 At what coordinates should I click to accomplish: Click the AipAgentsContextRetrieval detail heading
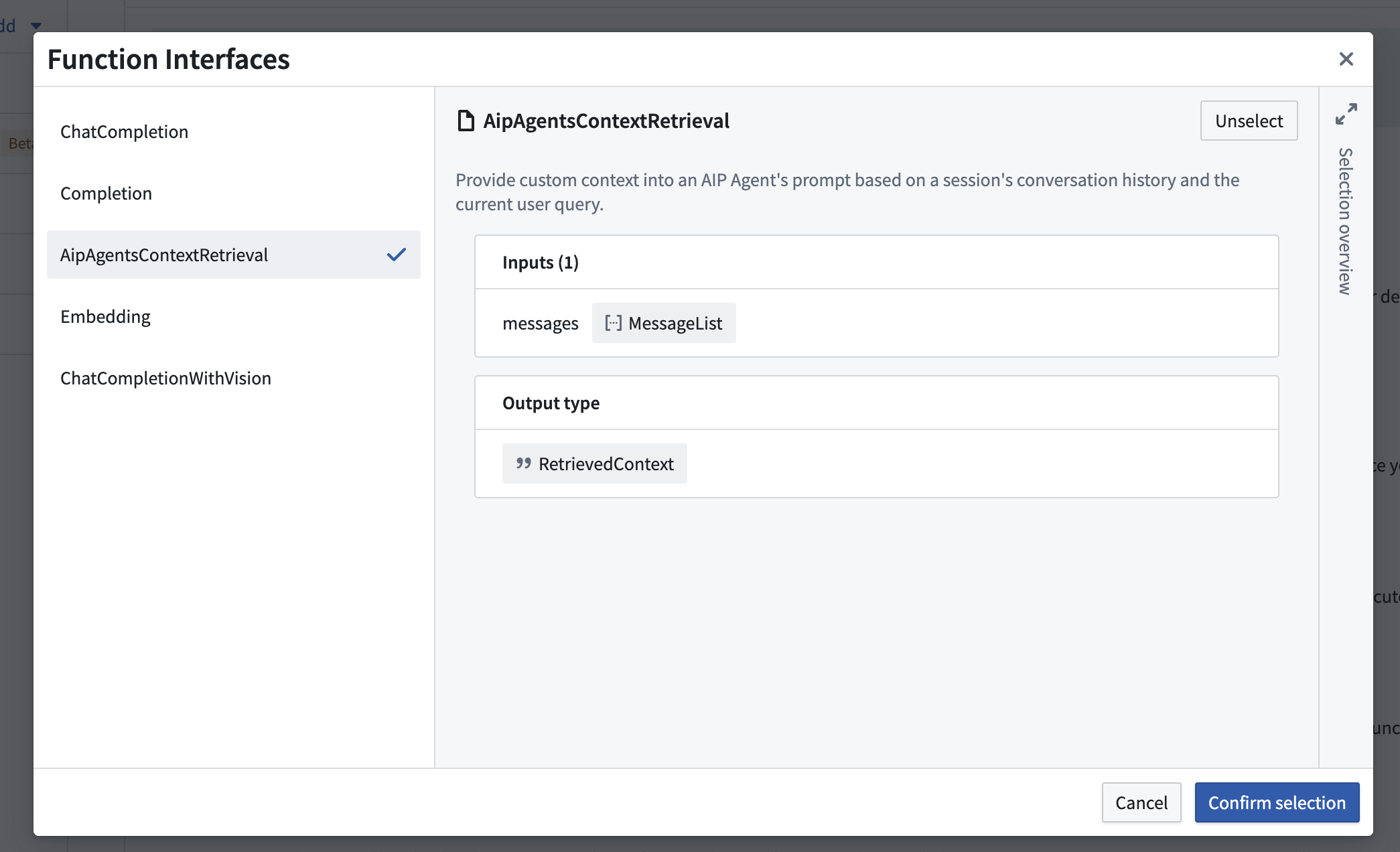coord(606,121)
